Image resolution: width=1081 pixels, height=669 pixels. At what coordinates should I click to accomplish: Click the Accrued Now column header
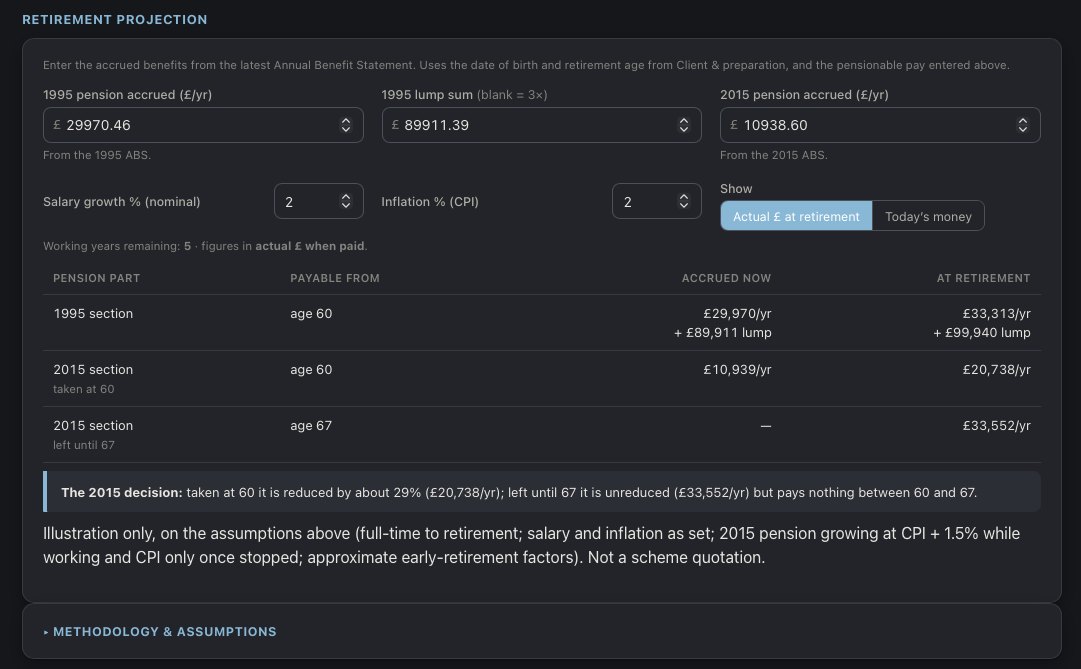click(726, 278)
